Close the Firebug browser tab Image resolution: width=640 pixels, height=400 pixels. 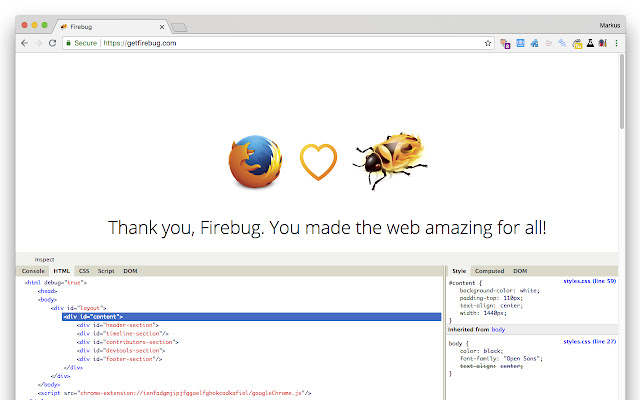[162, 27]
